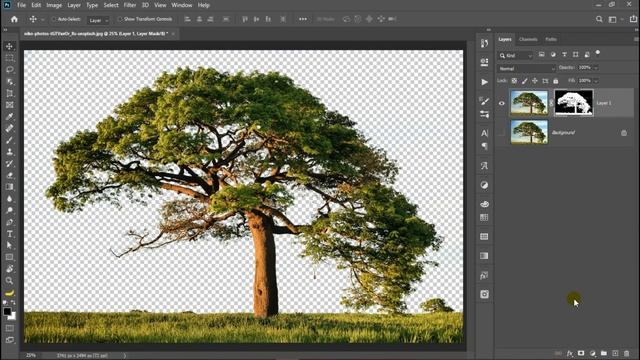Select the Rectangle shape tool
The image size is (640, 360).
point(9,257)
